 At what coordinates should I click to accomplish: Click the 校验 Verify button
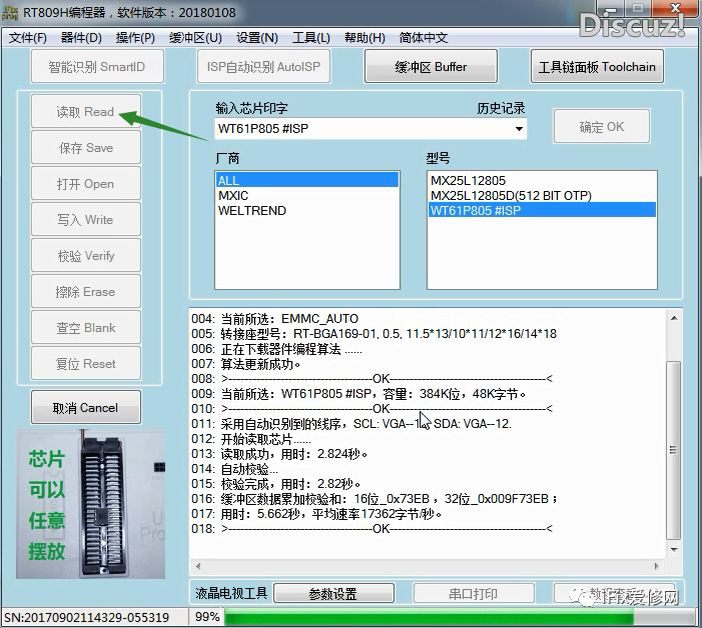point(86,256)
